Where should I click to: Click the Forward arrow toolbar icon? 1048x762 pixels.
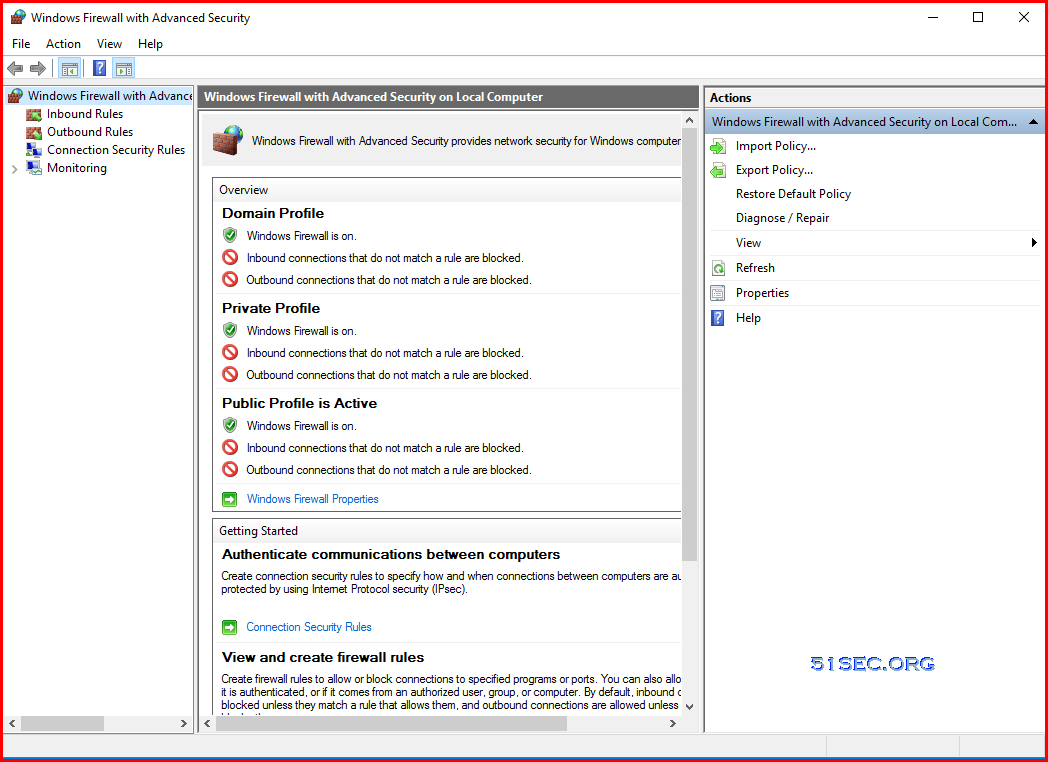coord(38,68)
